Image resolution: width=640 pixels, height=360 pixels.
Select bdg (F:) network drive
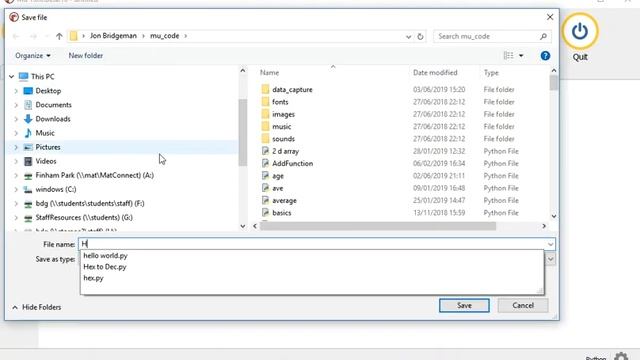[90, 203]
